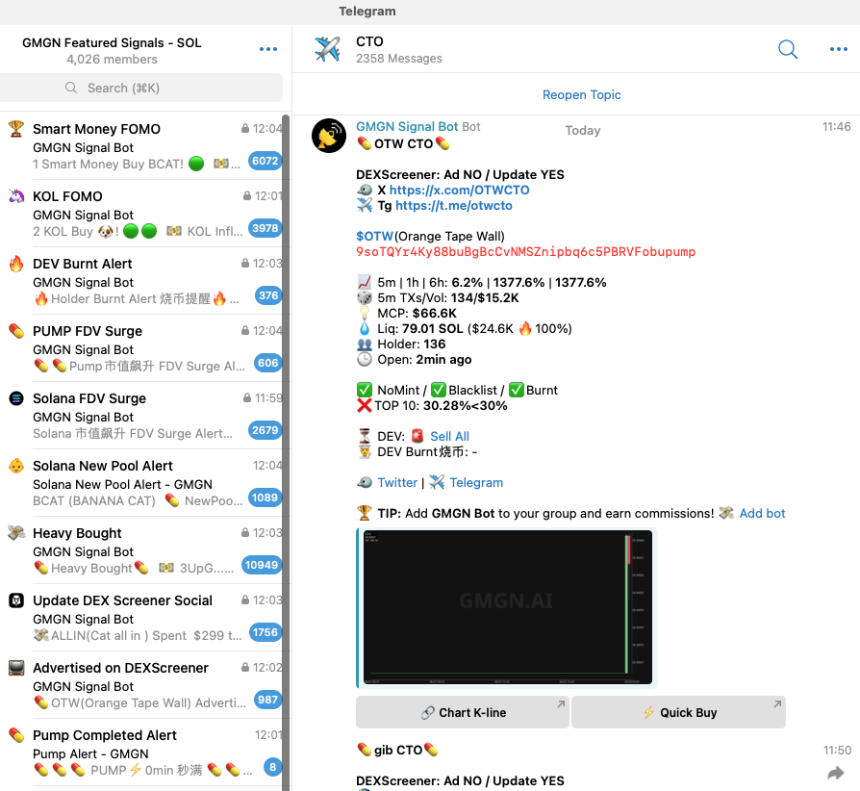This screenshot has width=860, height=791.
Task: Click the red OTW contract address
Action: 525,252
